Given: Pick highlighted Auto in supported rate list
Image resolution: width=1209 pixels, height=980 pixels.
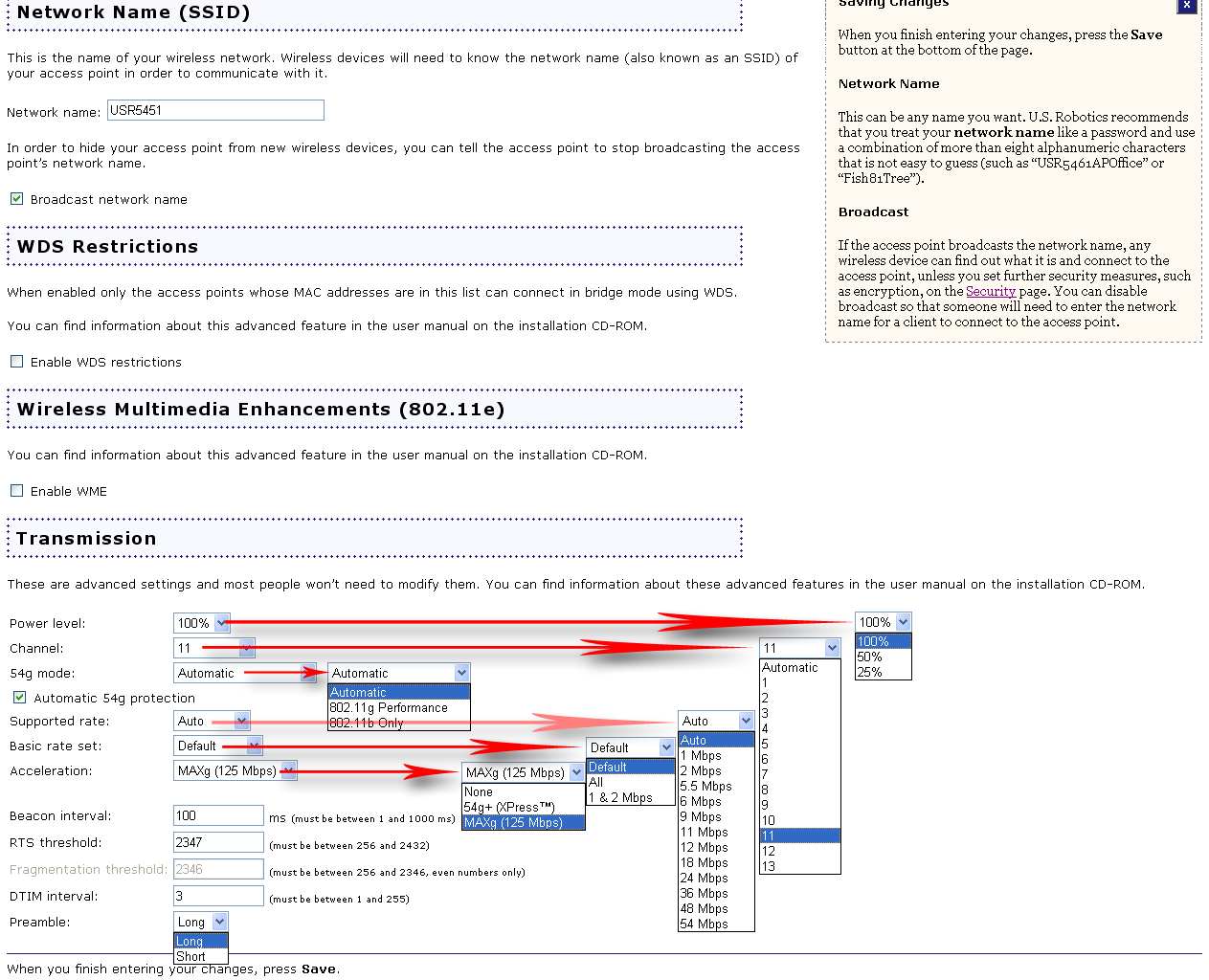Looking at the screenshot, I should click(716, 740).
